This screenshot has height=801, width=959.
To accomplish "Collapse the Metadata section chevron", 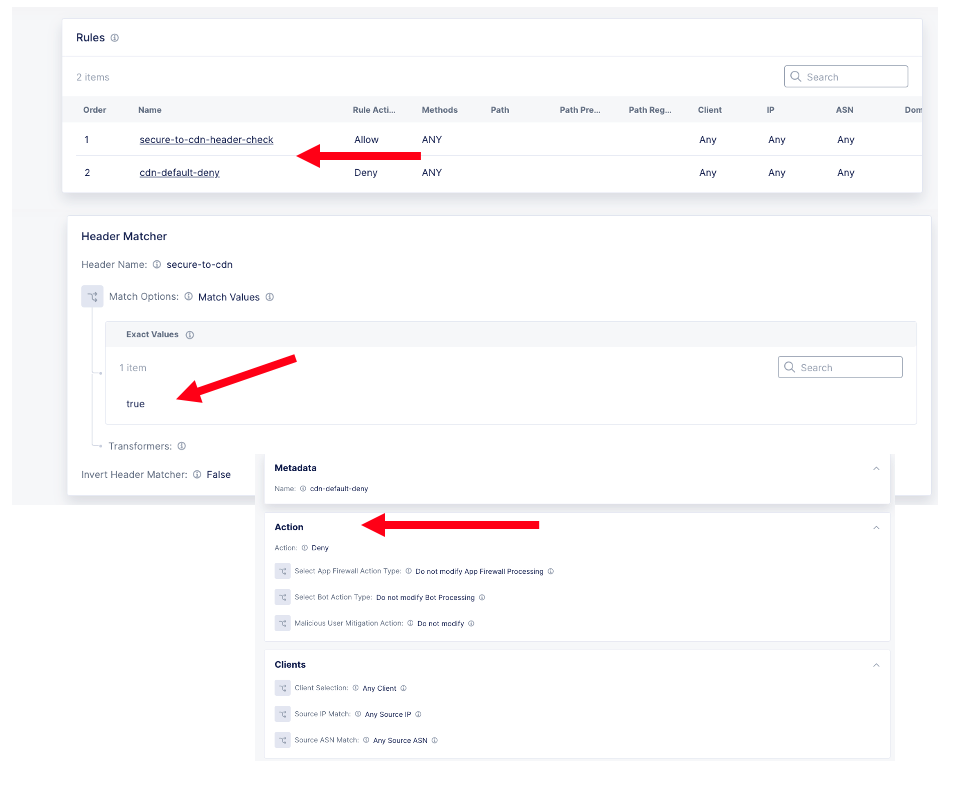I will coord(876,468).
